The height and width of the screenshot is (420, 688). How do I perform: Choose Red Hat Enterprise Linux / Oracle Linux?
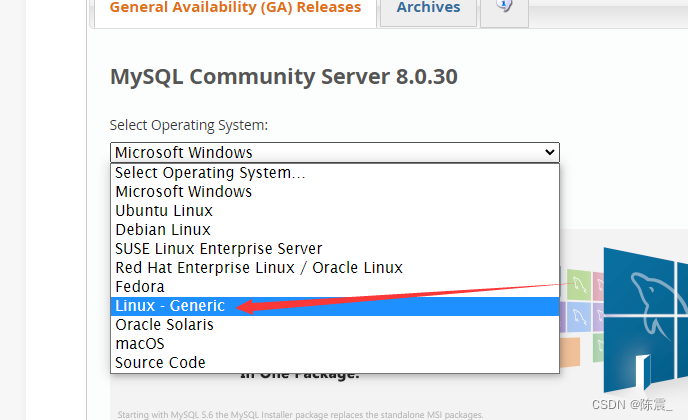[335, 268]
